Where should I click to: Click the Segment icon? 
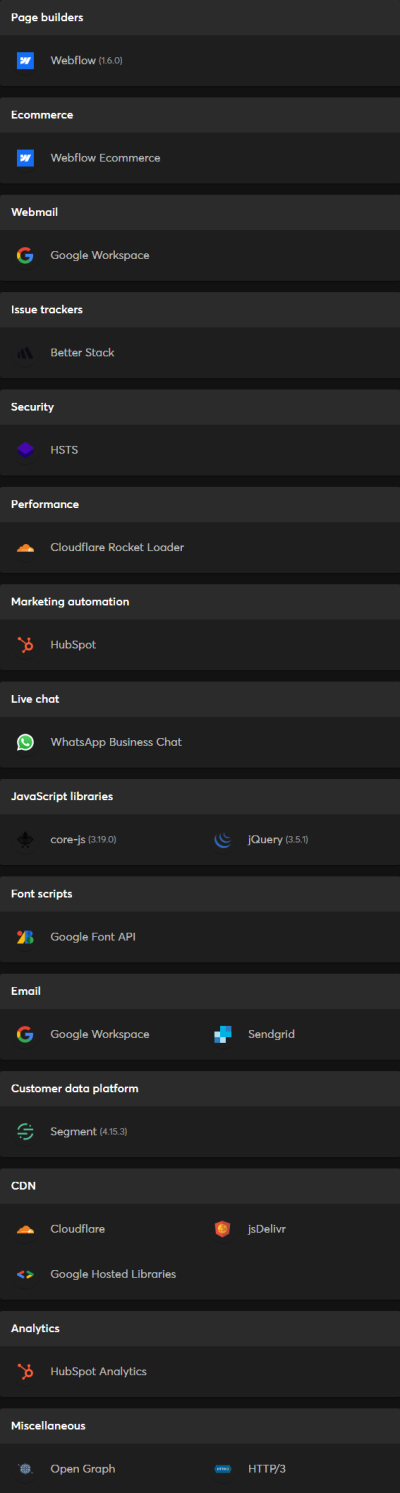tap(26, 1132)
